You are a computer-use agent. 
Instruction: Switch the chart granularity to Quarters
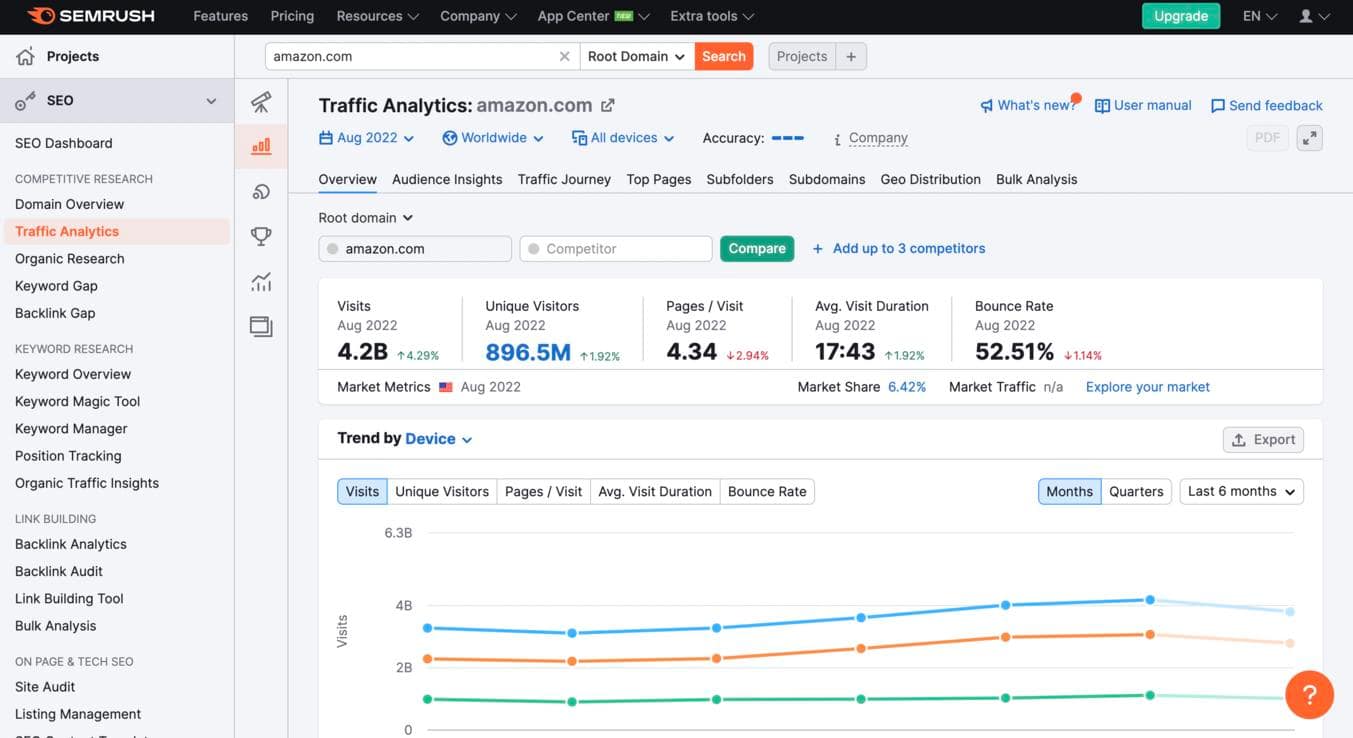1136,491
